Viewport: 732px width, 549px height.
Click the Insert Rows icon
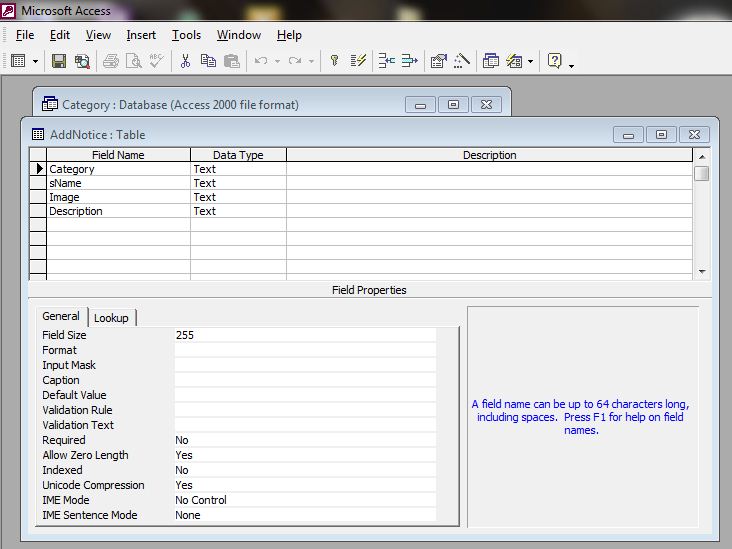pyautogui.click(x=385, y=61)
